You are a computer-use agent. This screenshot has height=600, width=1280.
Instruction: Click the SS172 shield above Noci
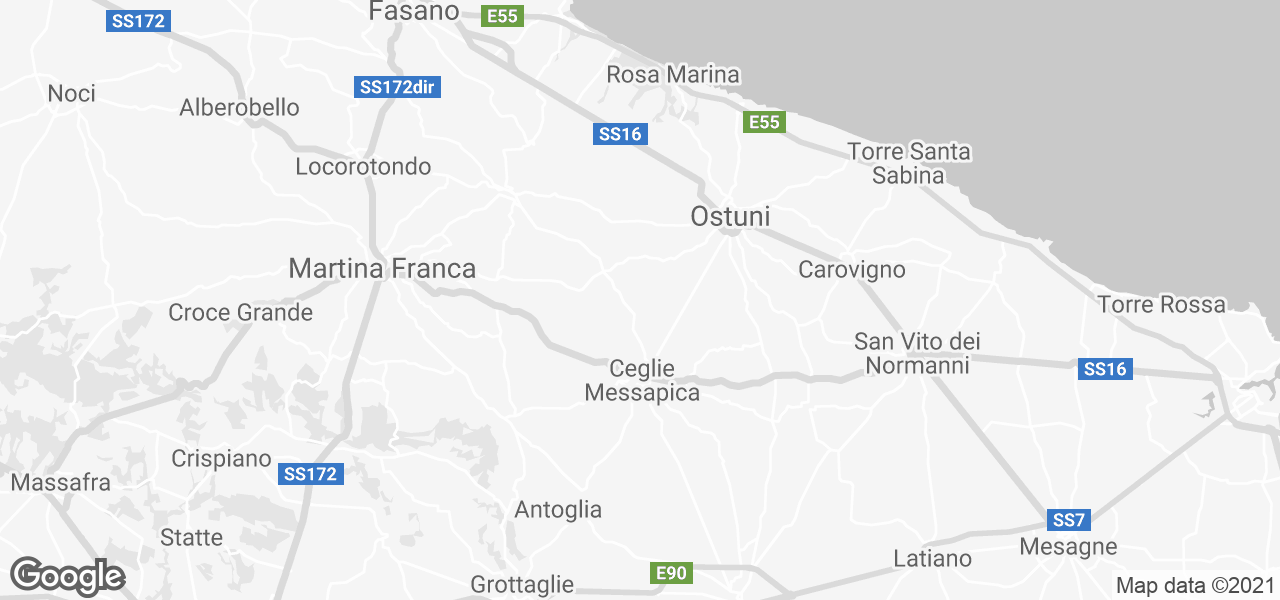coord(138,21)
